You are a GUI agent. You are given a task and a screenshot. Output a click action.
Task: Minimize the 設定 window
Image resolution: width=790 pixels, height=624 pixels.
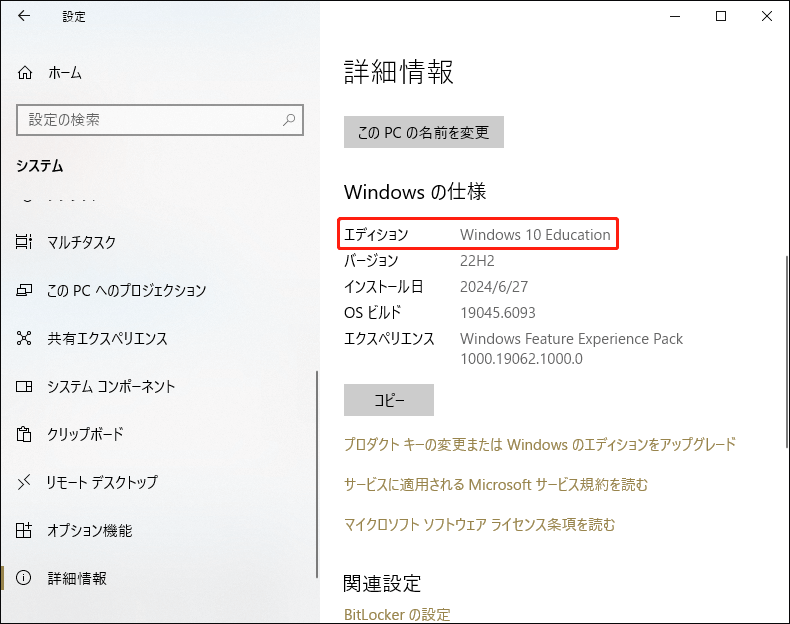(675, 16)
